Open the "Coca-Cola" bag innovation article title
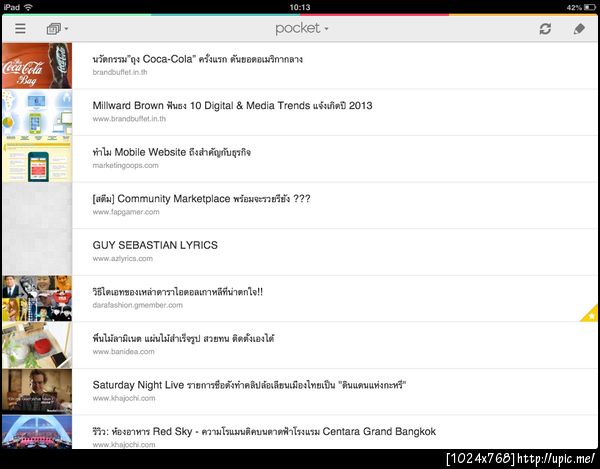Image resolution: width=600 pixels, height=469 pixels. click(x=197, y=59)
